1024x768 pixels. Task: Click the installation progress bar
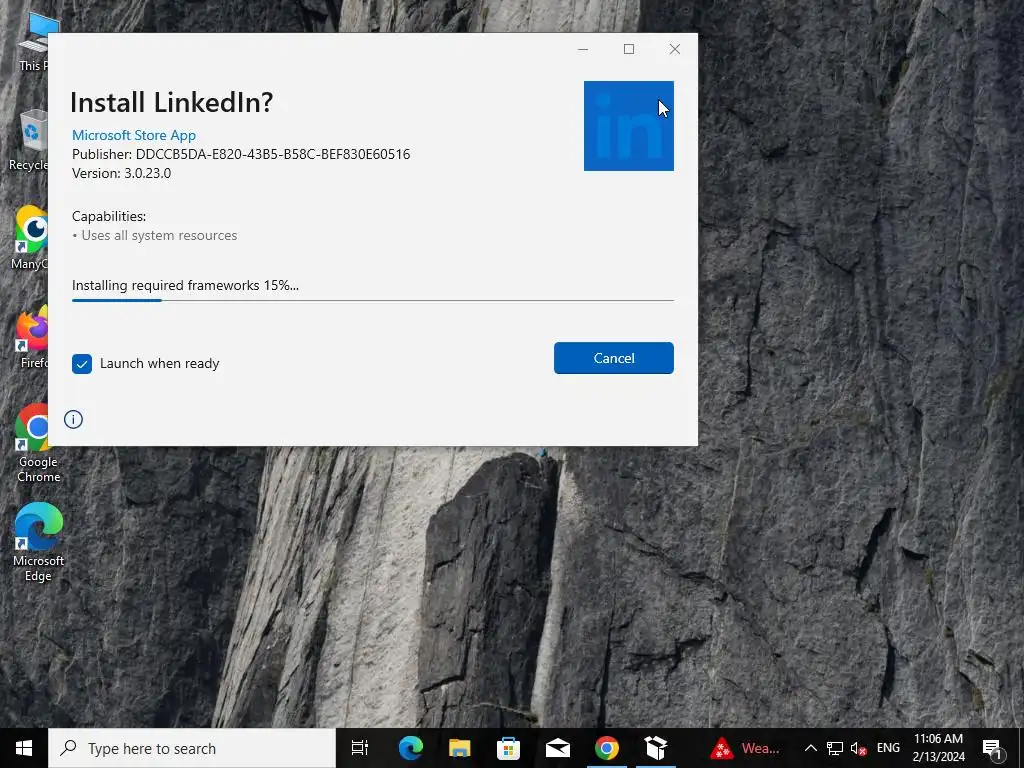point(372,300)
